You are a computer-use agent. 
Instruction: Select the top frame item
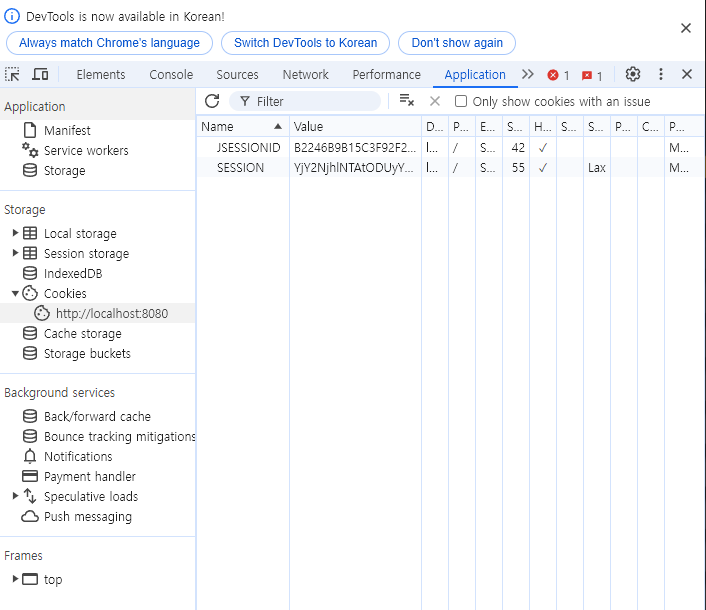coord(53,579)
